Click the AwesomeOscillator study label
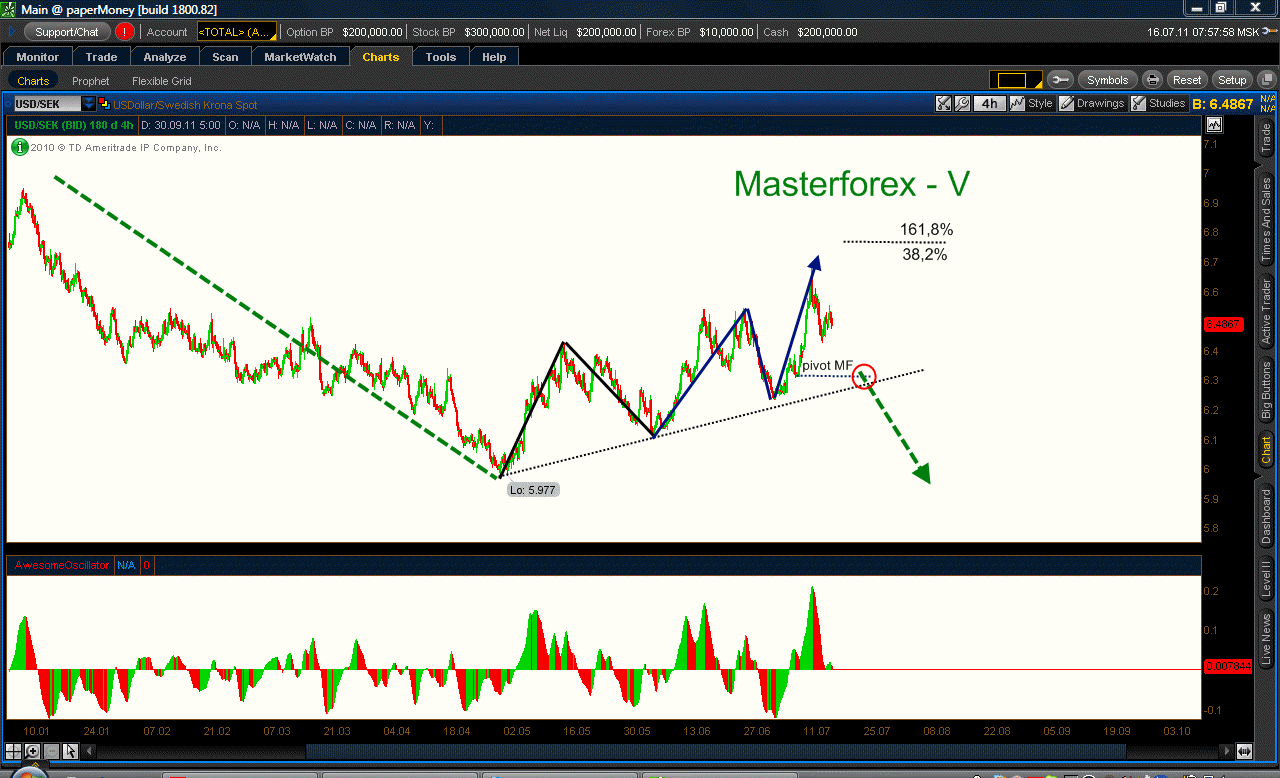The width and height of the screenshot is (1280, 778). [61, 565]
